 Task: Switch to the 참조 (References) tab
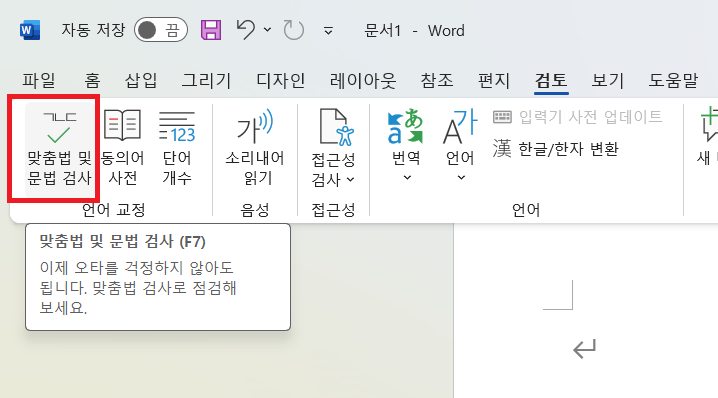tap(437, 81)
